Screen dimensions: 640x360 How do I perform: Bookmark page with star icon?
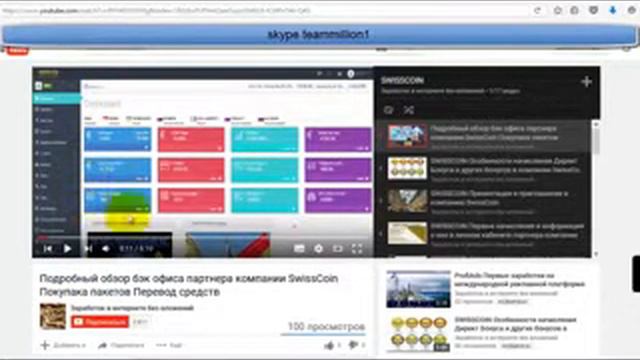point(557,11)
